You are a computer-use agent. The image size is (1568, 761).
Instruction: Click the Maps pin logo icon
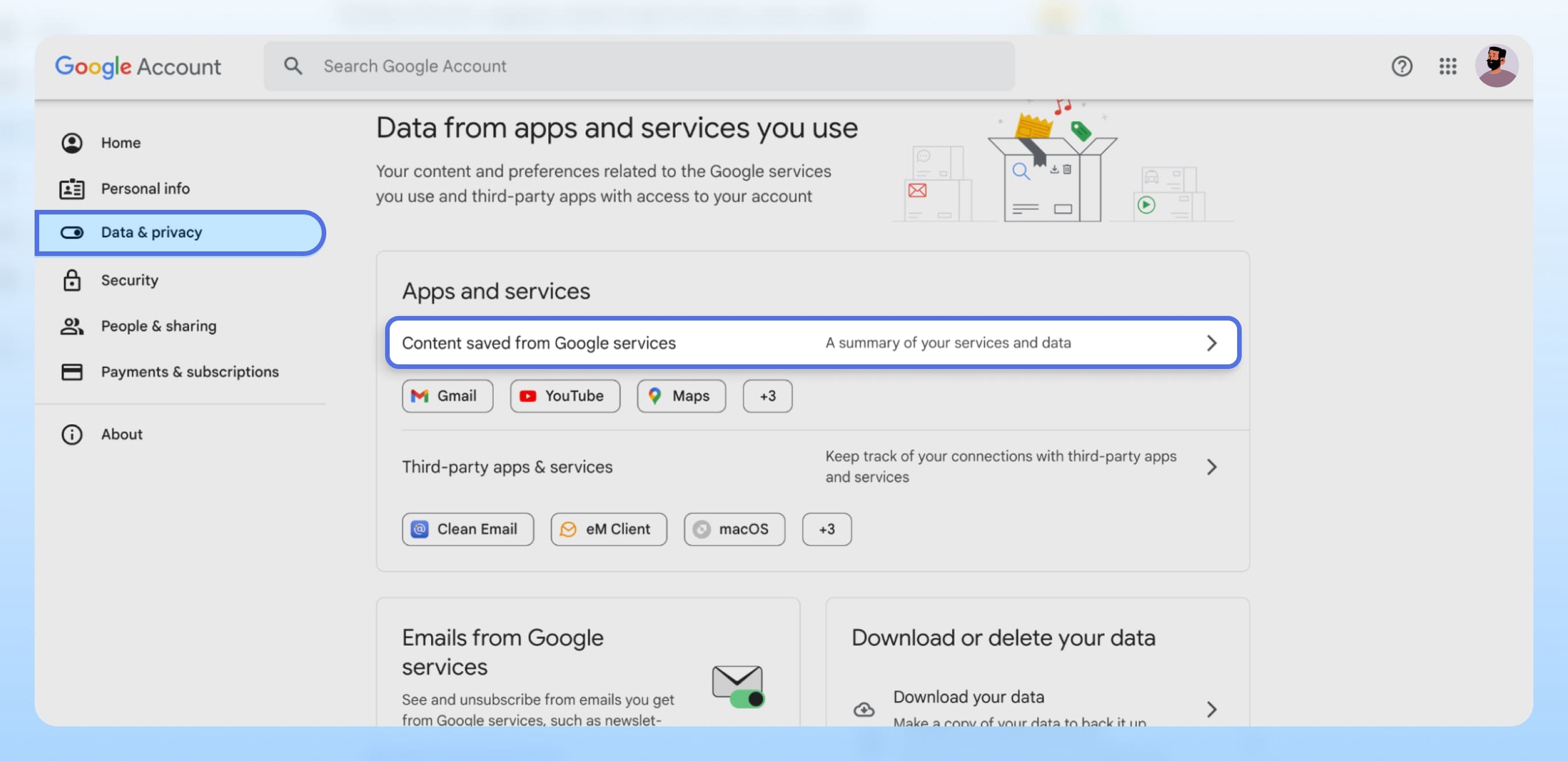pyautogui.click(x=654, y=396)
